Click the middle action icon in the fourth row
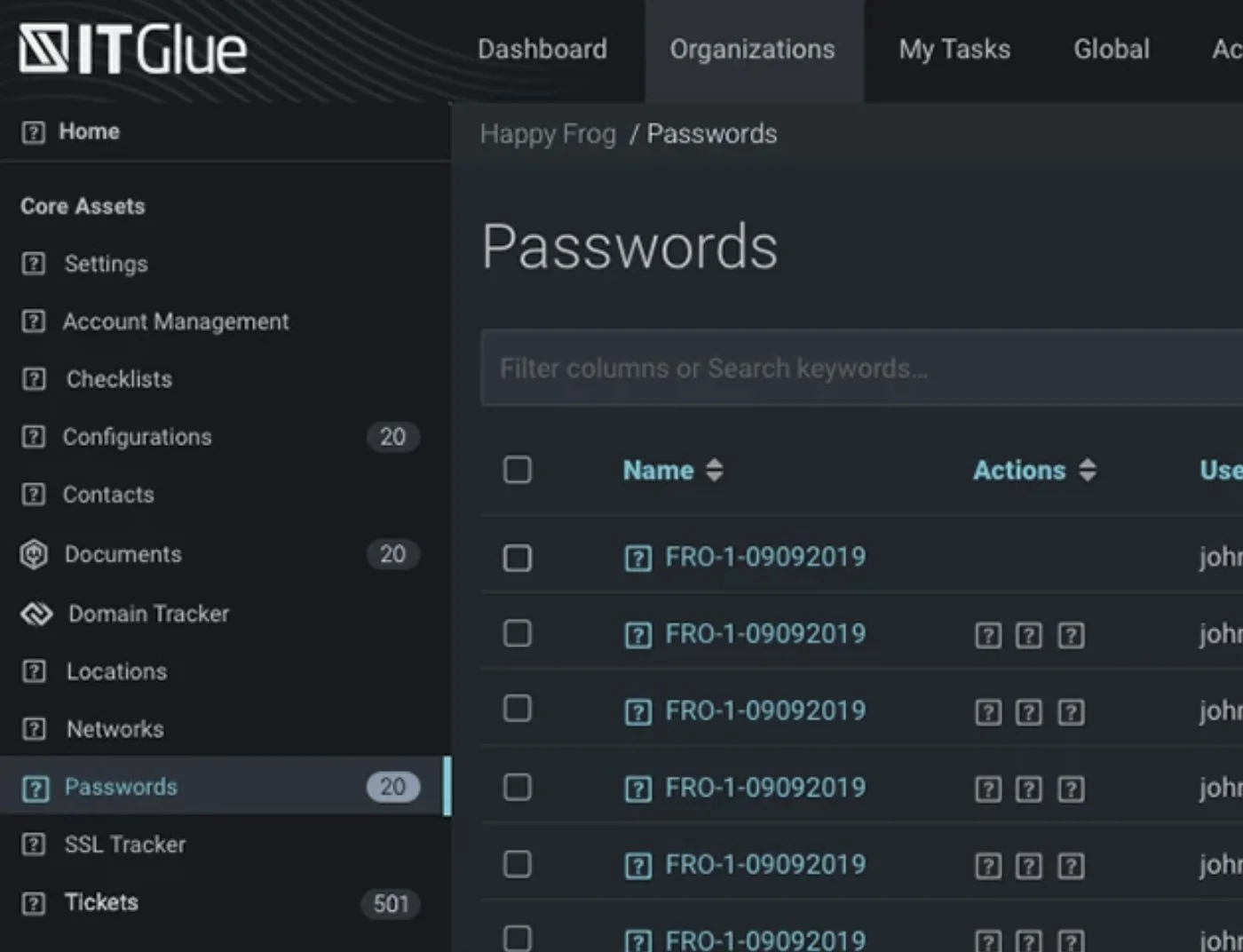 1029,789
